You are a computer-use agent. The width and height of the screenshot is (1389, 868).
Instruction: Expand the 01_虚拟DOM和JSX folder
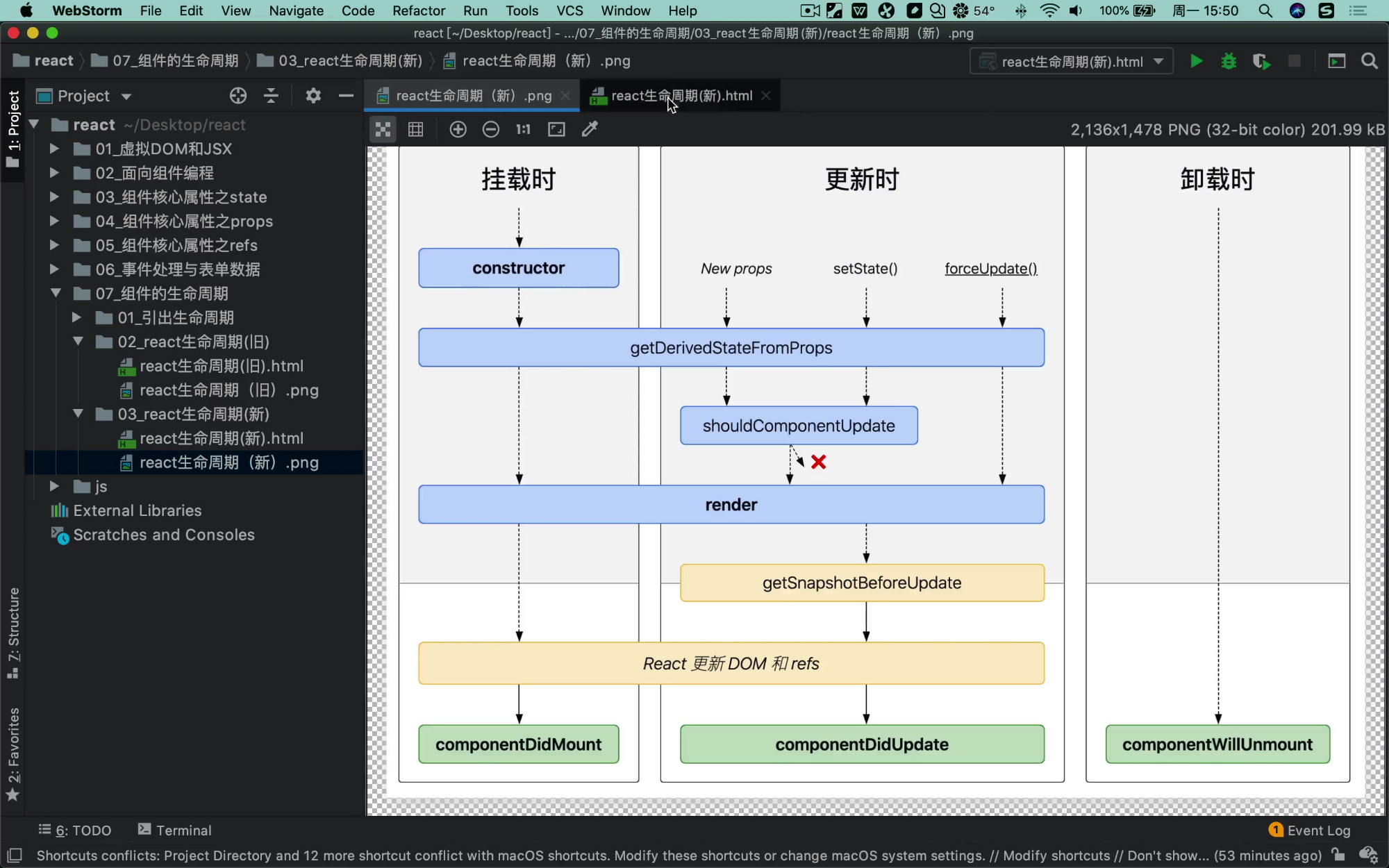pos(54,149)
